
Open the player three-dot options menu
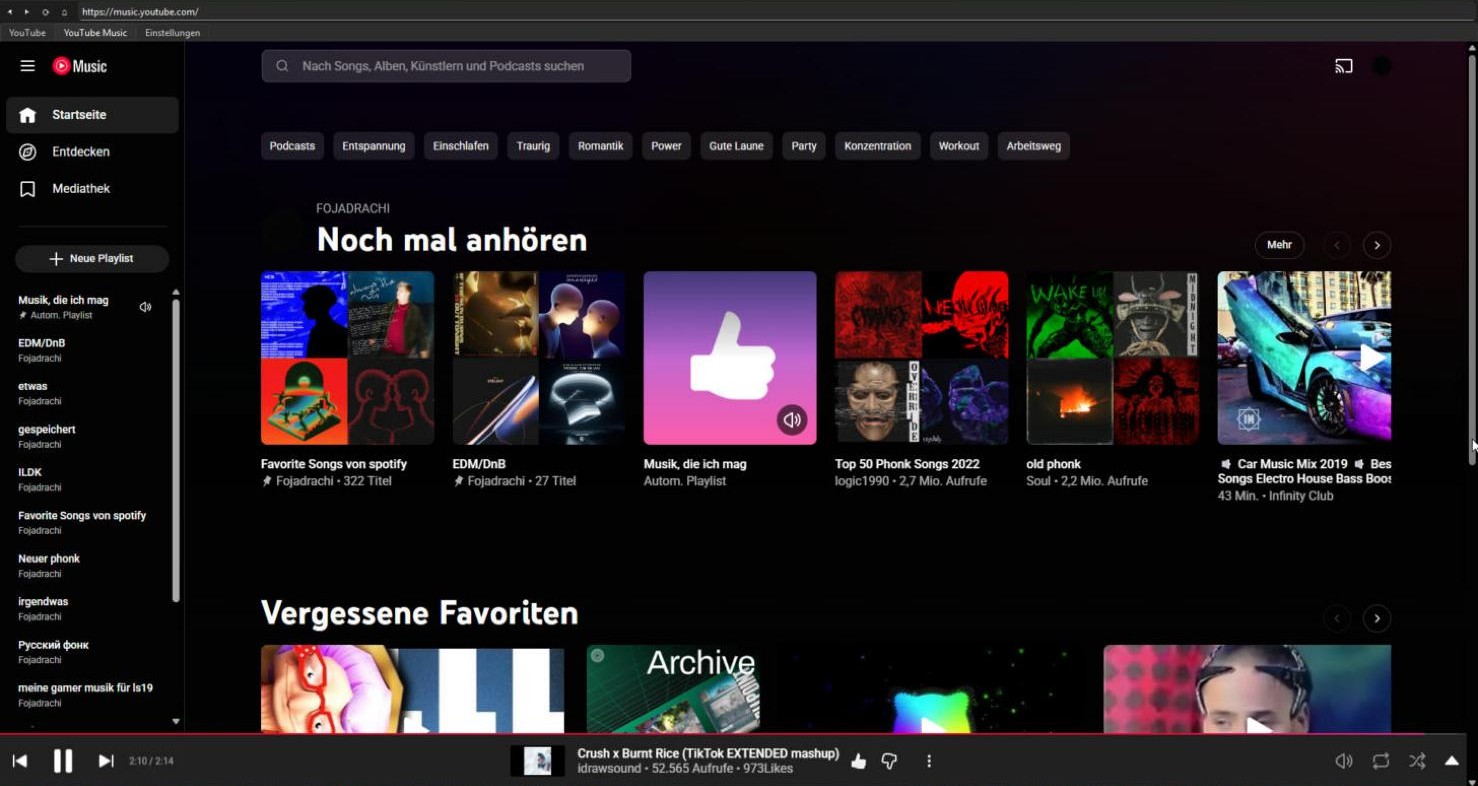pyautogui.click(x=929, y=762)
